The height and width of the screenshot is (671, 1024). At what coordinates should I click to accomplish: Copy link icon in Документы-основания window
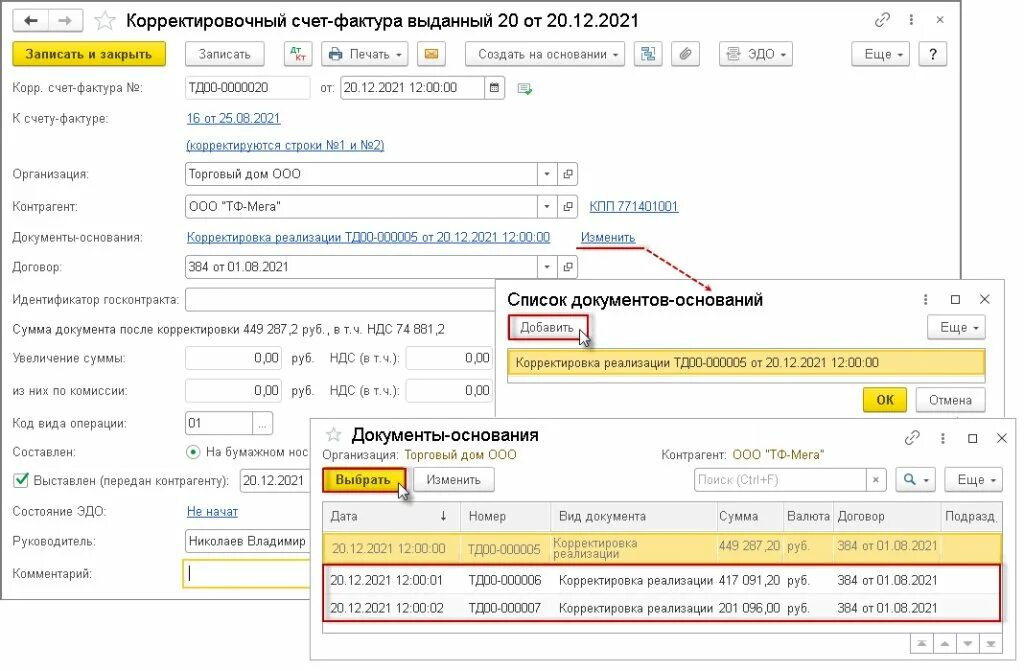pyautogui.click(x=912, y=438)
